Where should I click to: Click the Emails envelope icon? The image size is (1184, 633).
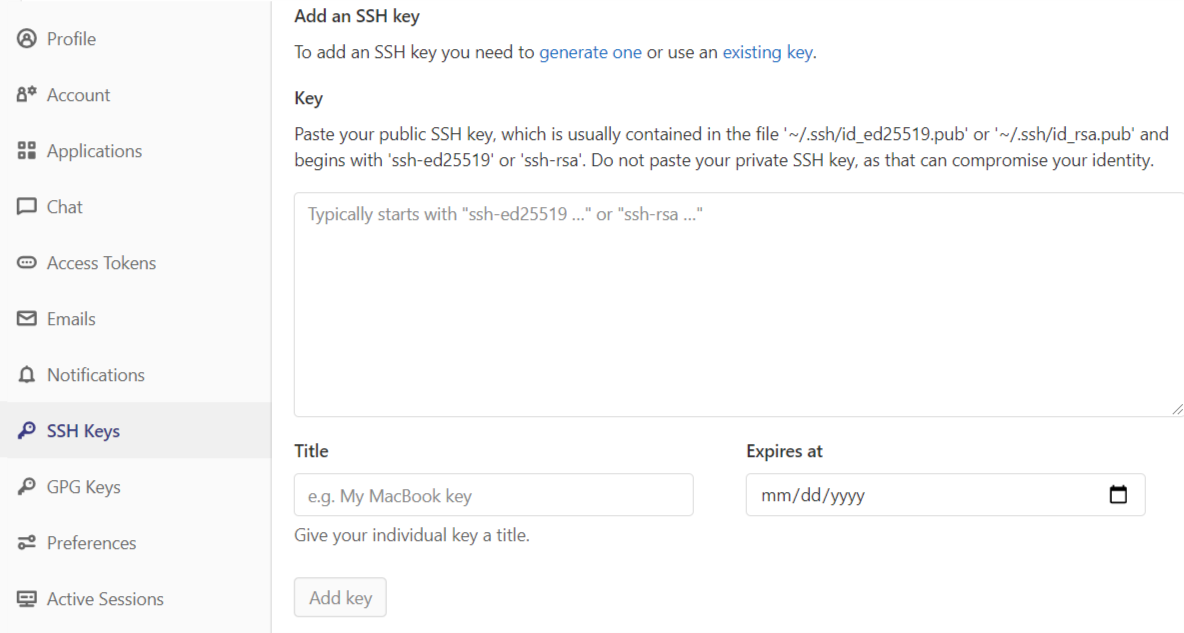27,319
